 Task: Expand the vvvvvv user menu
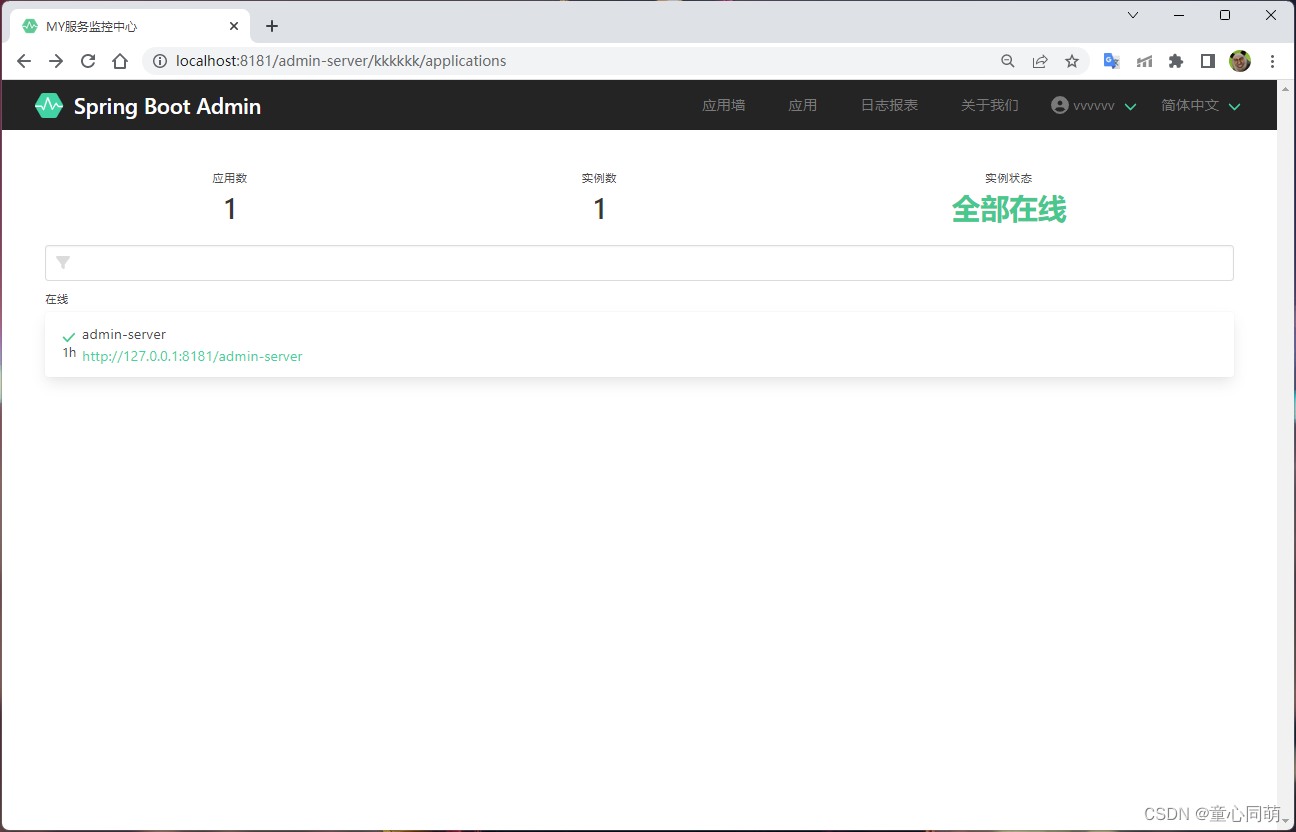click(1130, 105)
